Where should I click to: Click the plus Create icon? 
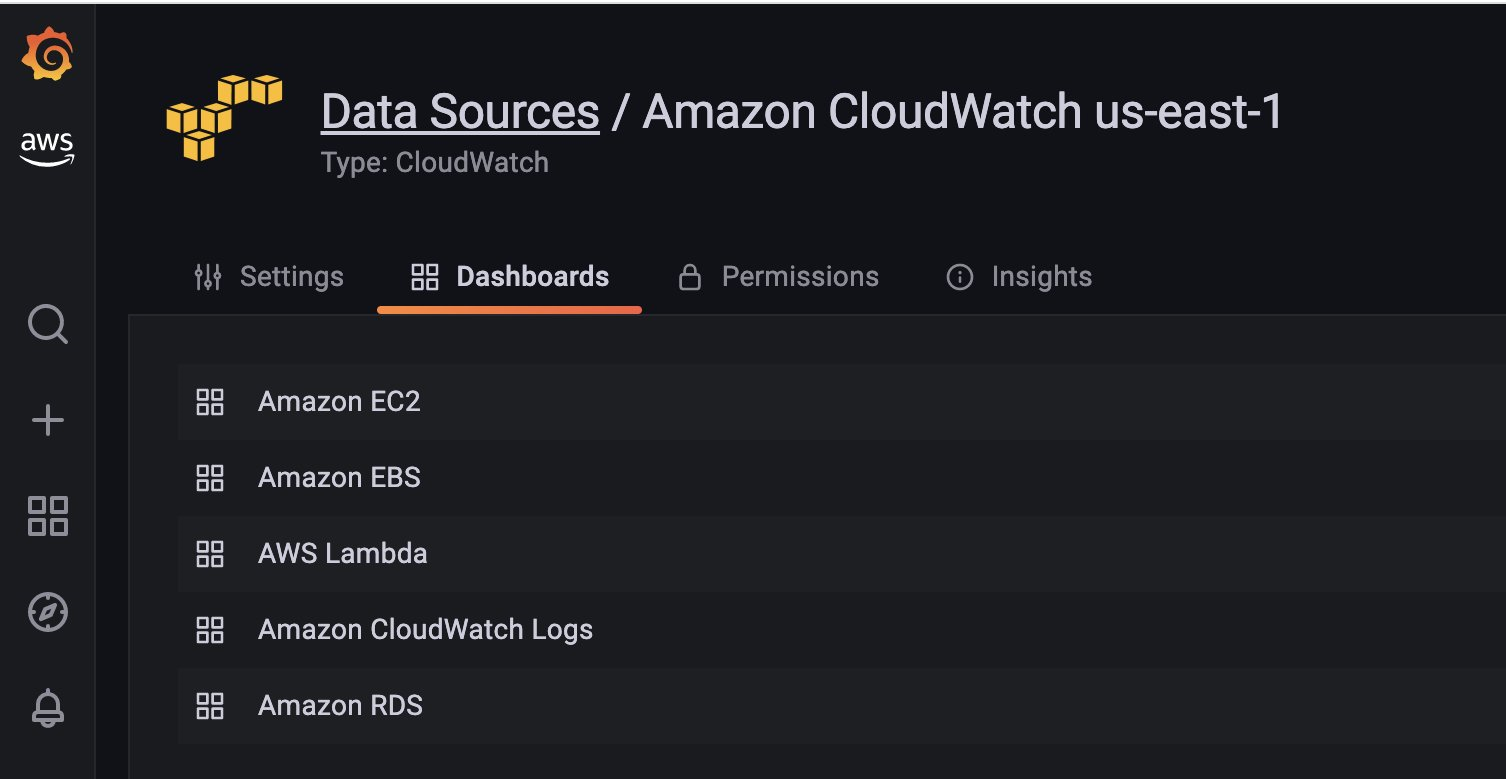click(47, 421)
